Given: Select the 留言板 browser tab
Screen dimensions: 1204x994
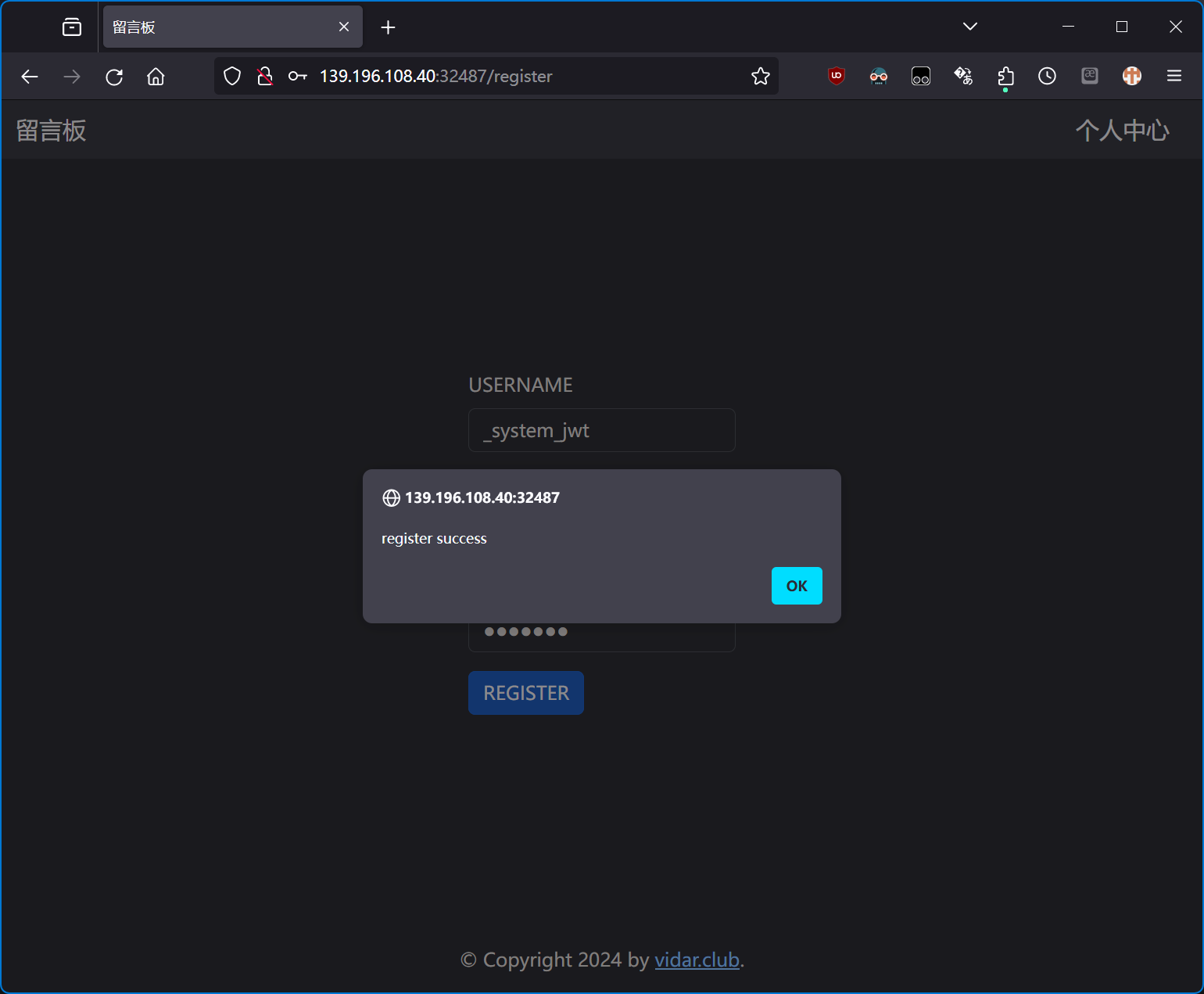Looking at the screenshot, I should point(219,27).
